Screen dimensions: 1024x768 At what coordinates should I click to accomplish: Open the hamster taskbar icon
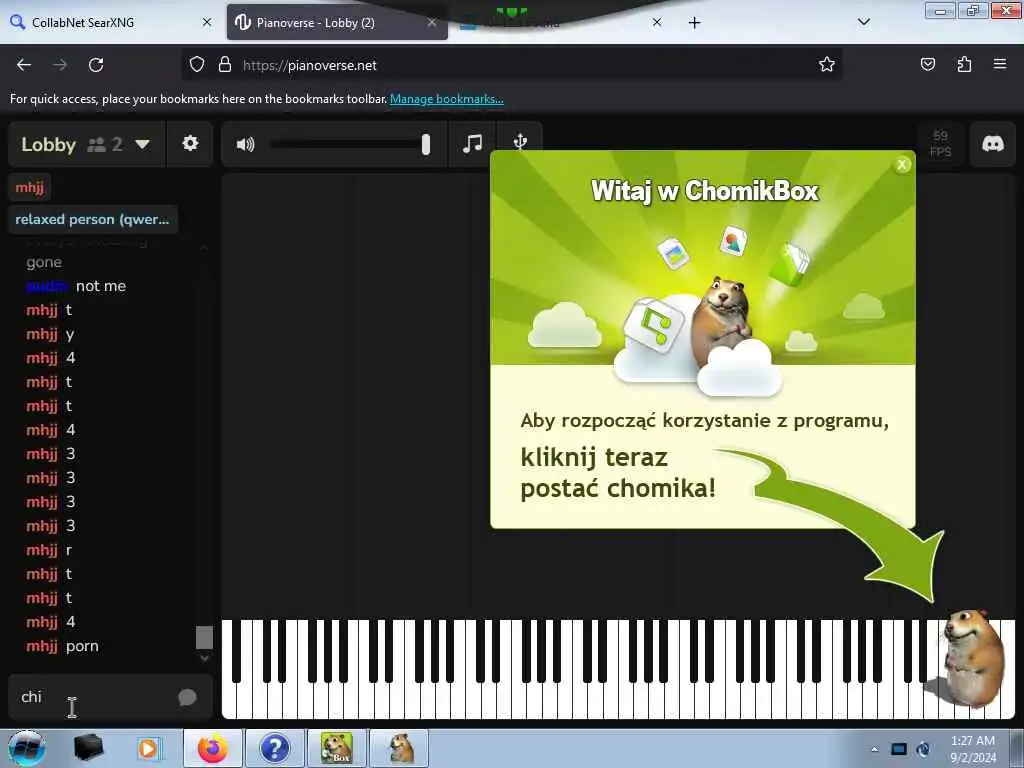click(x=400, y=748)
